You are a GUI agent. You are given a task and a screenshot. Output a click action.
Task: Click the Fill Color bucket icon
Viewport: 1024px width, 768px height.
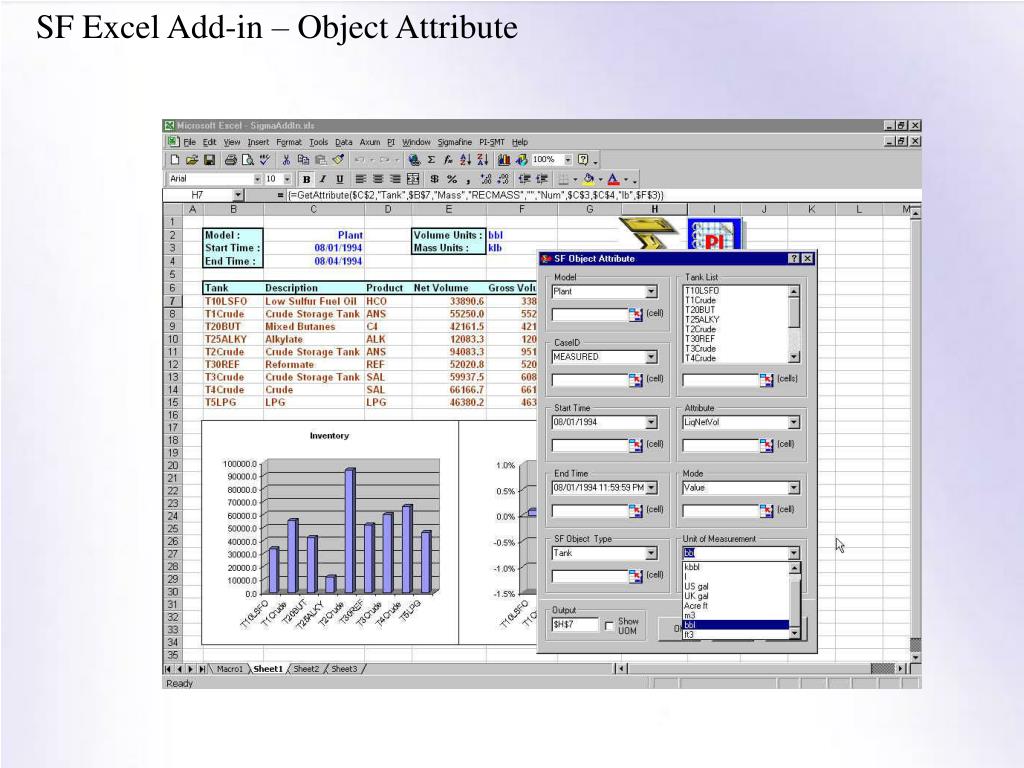click(x=588, y=179)
